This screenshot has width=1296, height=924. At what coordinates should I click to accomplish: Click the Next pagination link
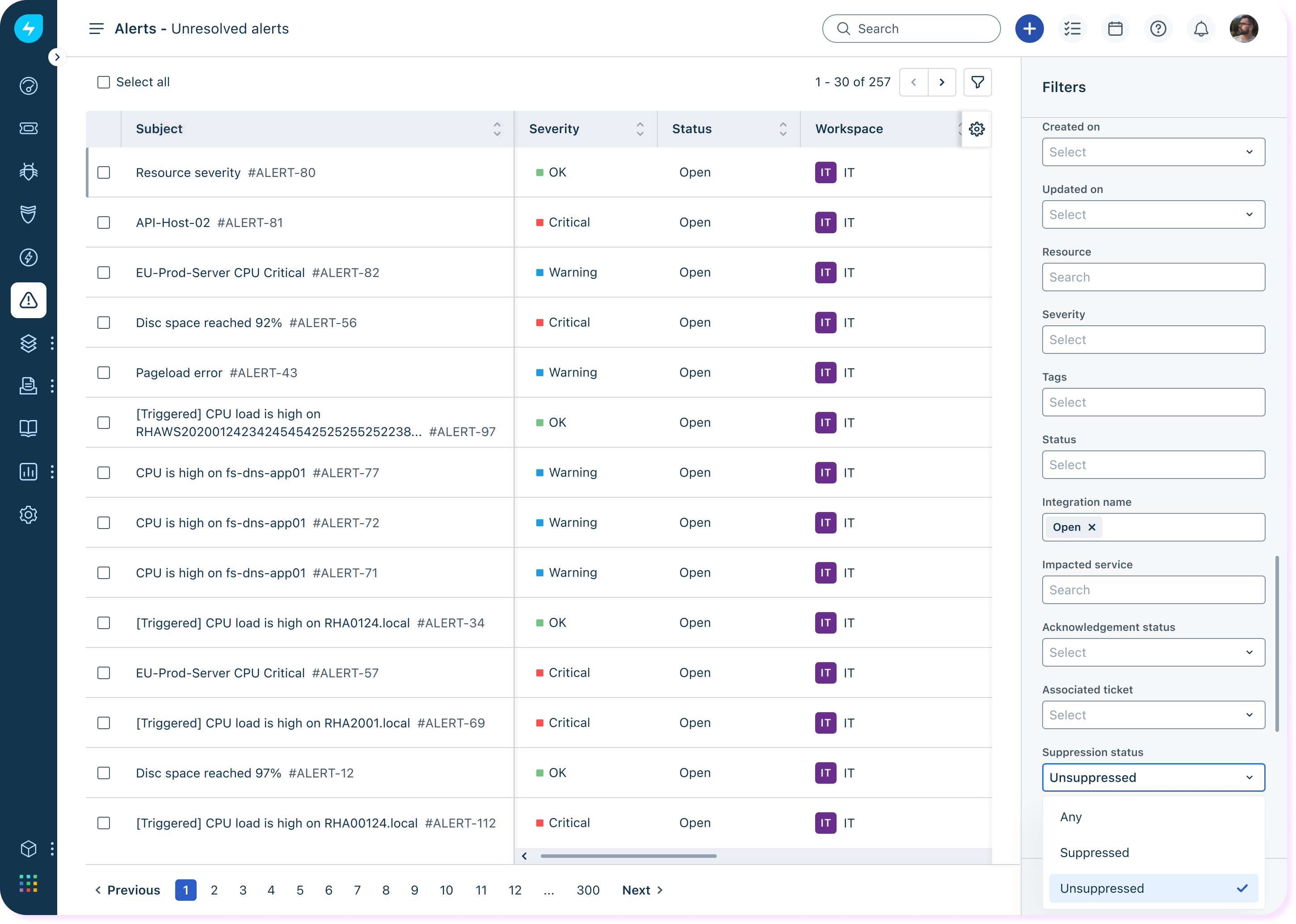click(642, 890)
